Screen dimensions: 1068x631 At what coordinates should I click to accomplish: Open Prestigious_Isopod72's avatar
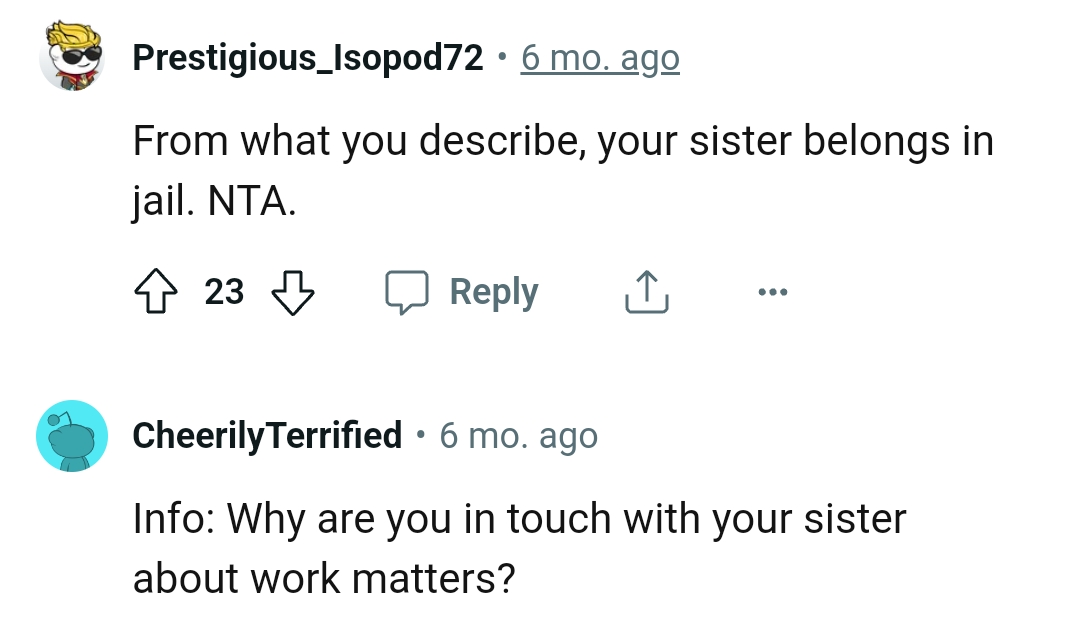tap(71, 57)
